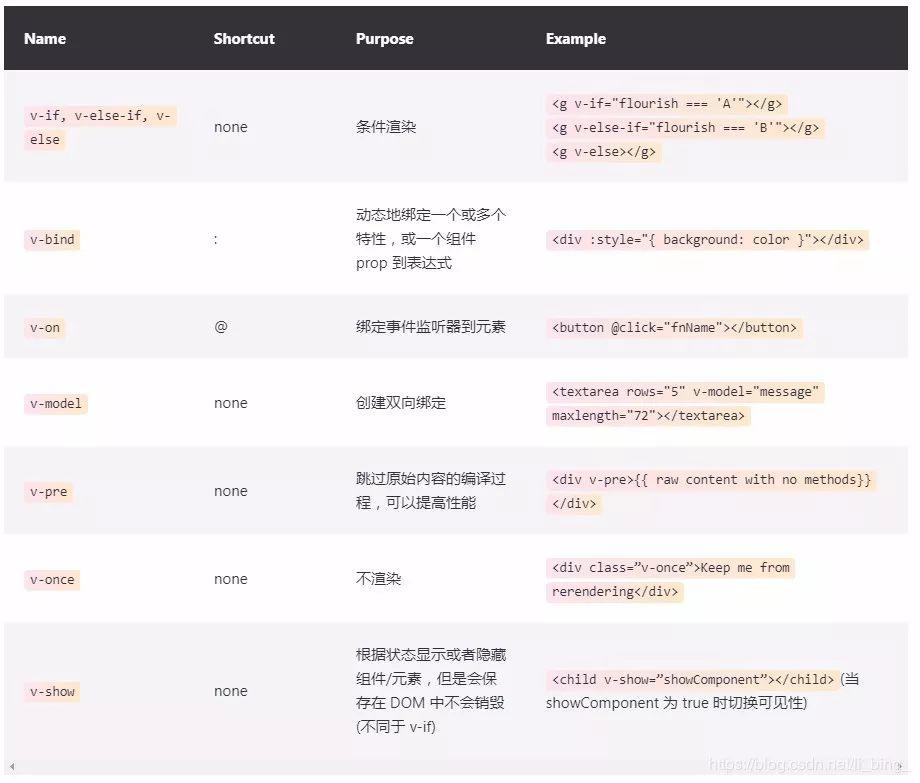Click the g v-else-if flourish code line

click(x=685, y=128)
